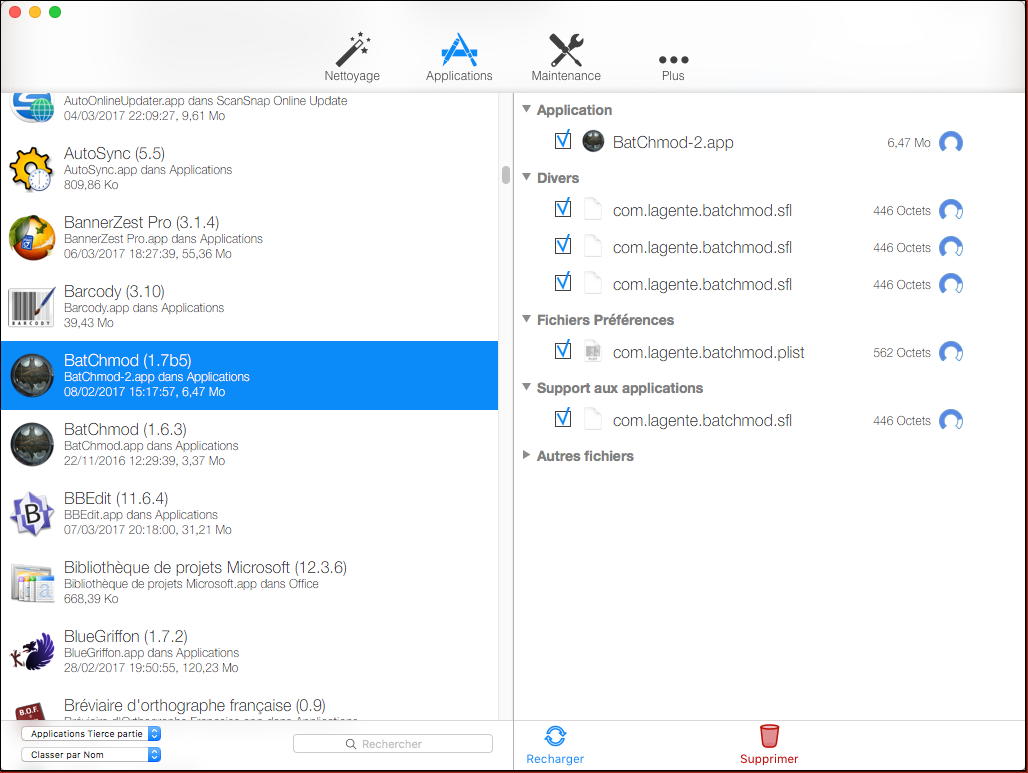This screenshot has width=1028, height=773.
Task: Uncheck the com.lagente.batchmod.plist checkbox
Action: (563, 350)
